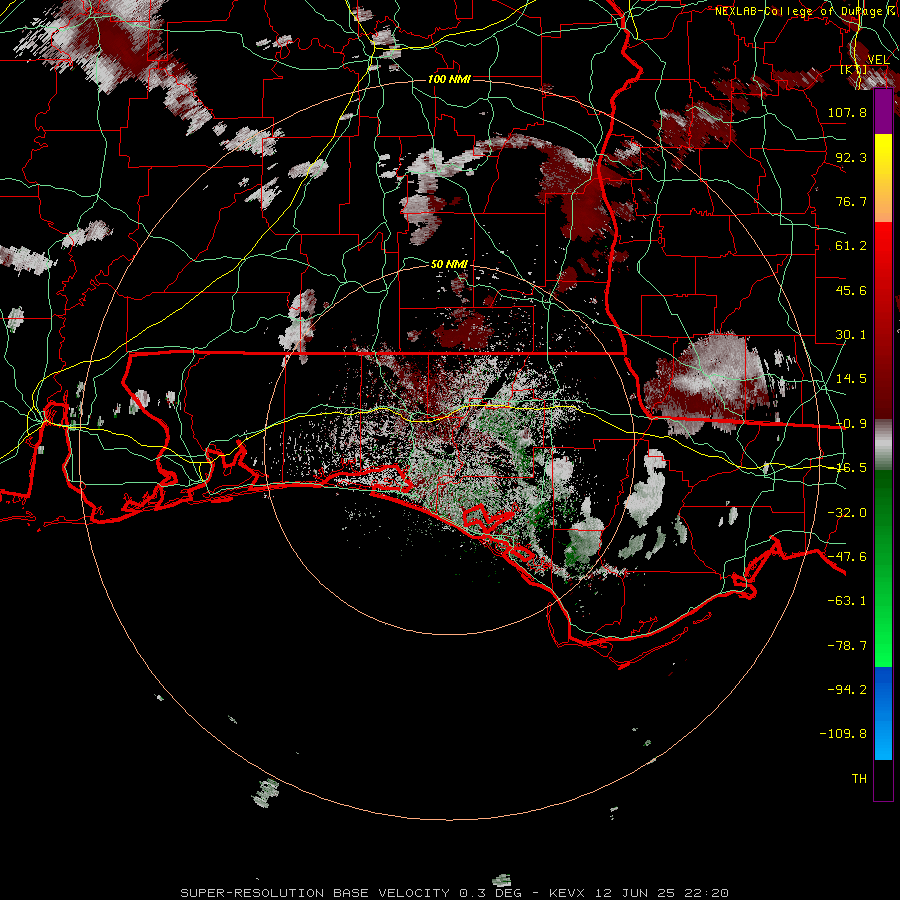
Task: Click the Super-Resolution Base Velocity caption
Action: (x=455, y=893)
